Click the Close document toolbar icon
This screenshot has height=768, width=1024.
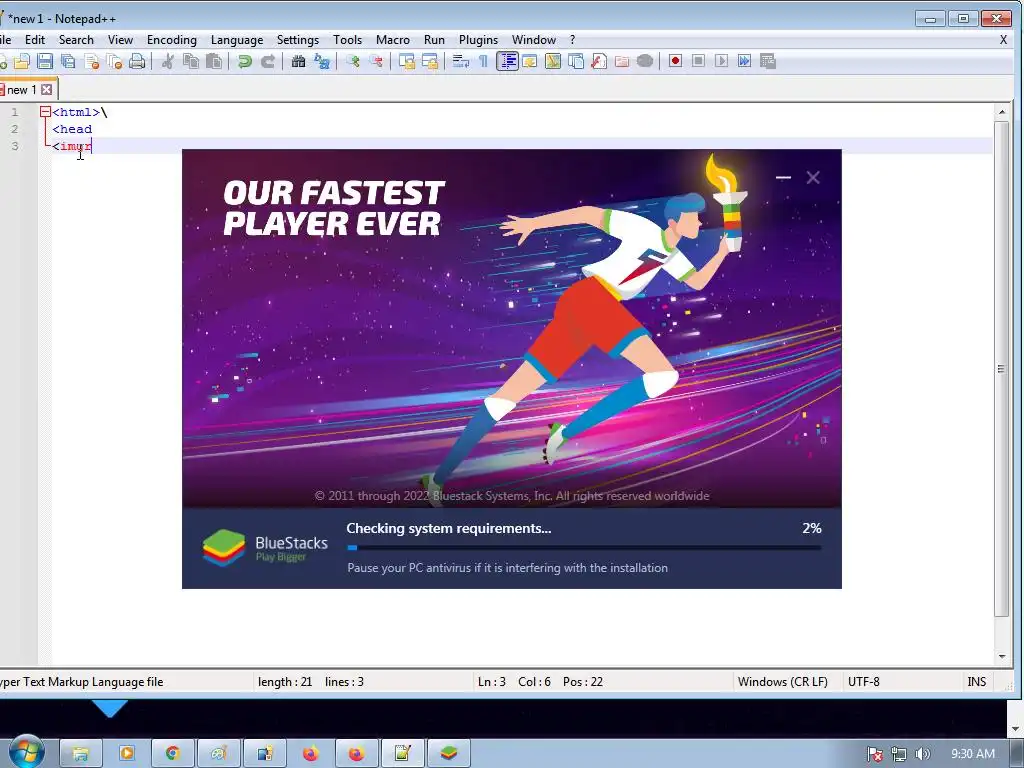pyautogui.click(x=91, y=61)
